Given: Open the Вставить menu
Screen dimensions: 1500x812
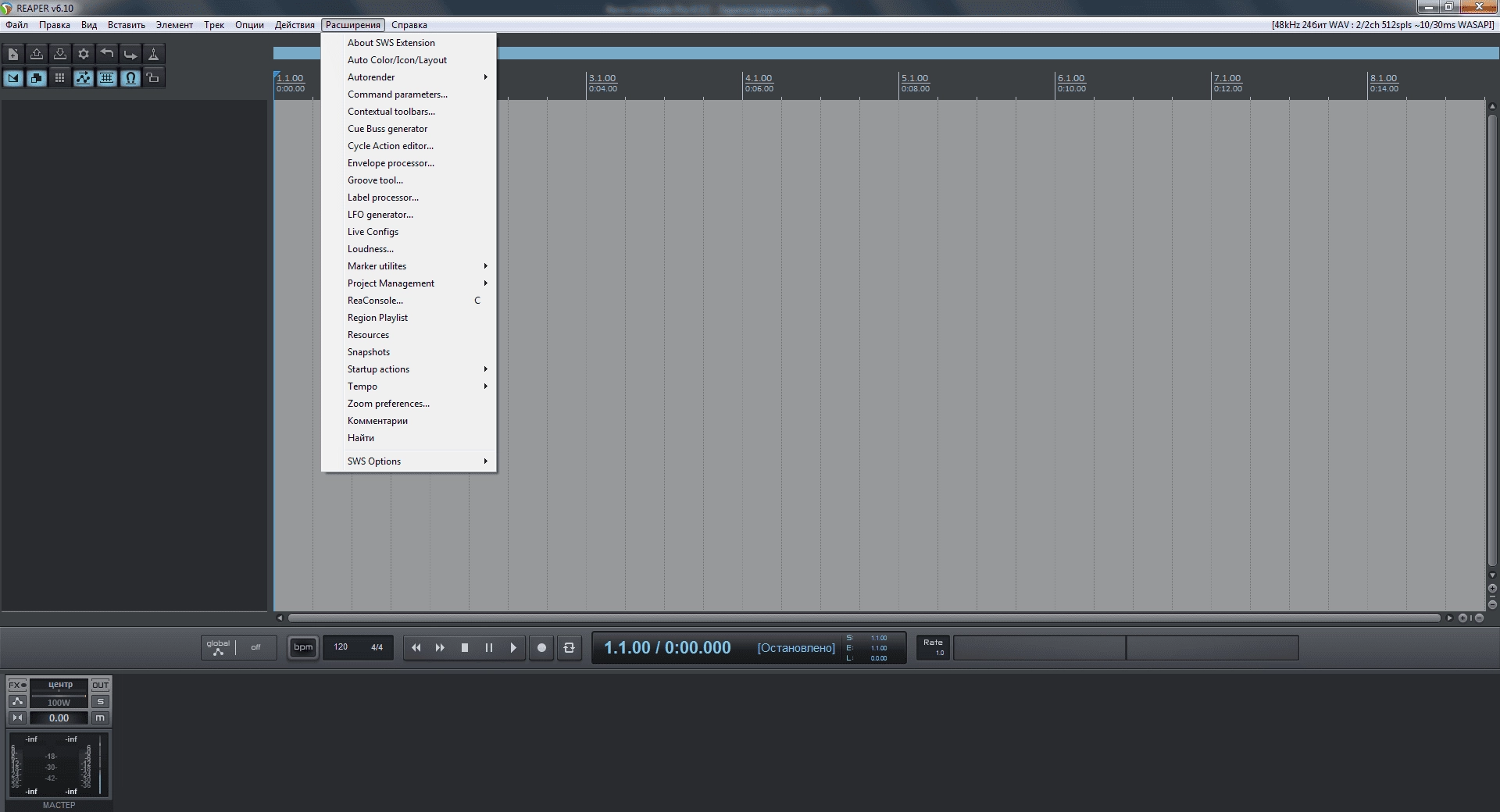Looking at the screenshot, I should (x=127, y=25).
